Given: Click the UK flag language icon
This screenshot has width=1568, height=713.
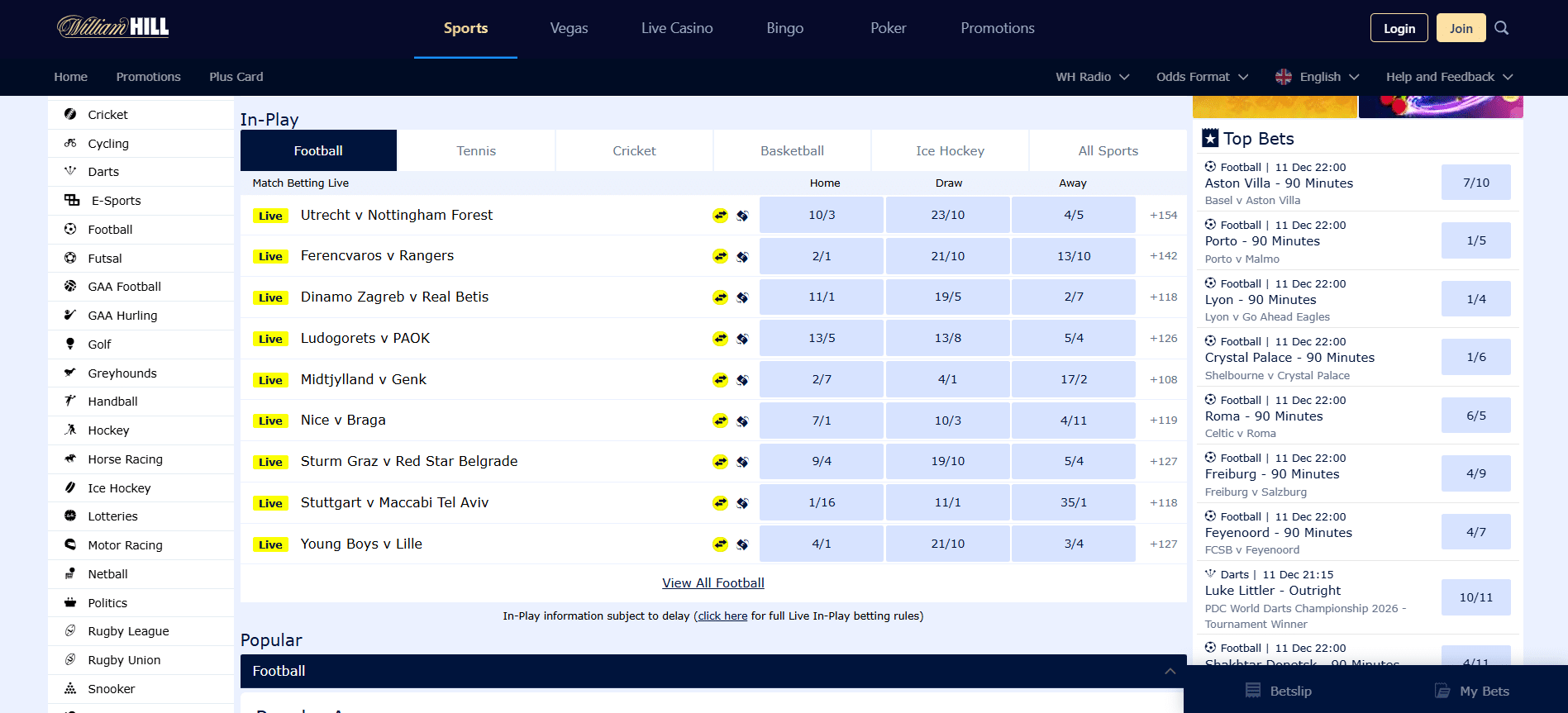Looking at the screenshot, I should tap(1284, 77).
